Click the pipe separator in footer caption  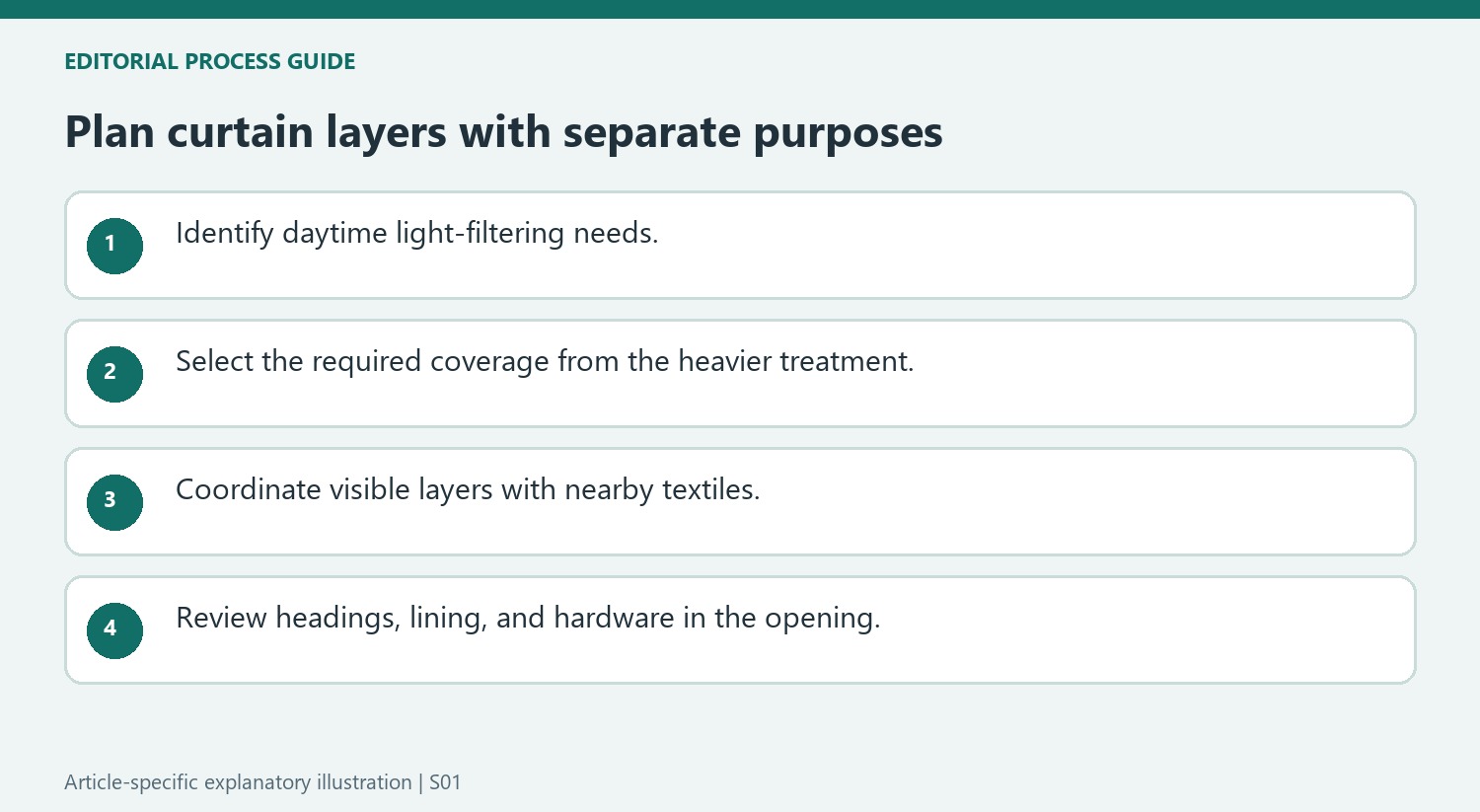421,782
